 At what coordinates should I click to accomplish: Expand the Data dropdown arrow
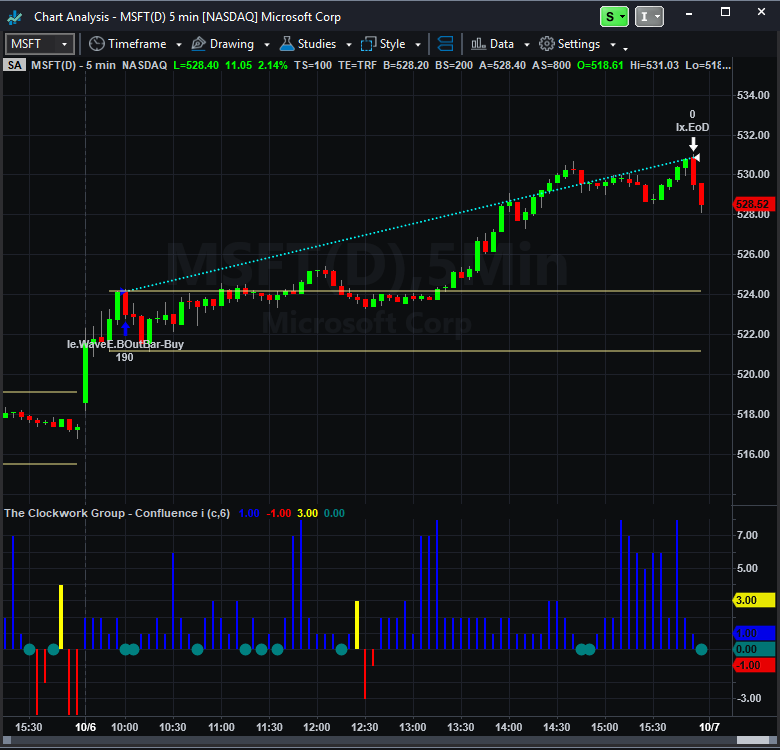(x=527, y=45)
